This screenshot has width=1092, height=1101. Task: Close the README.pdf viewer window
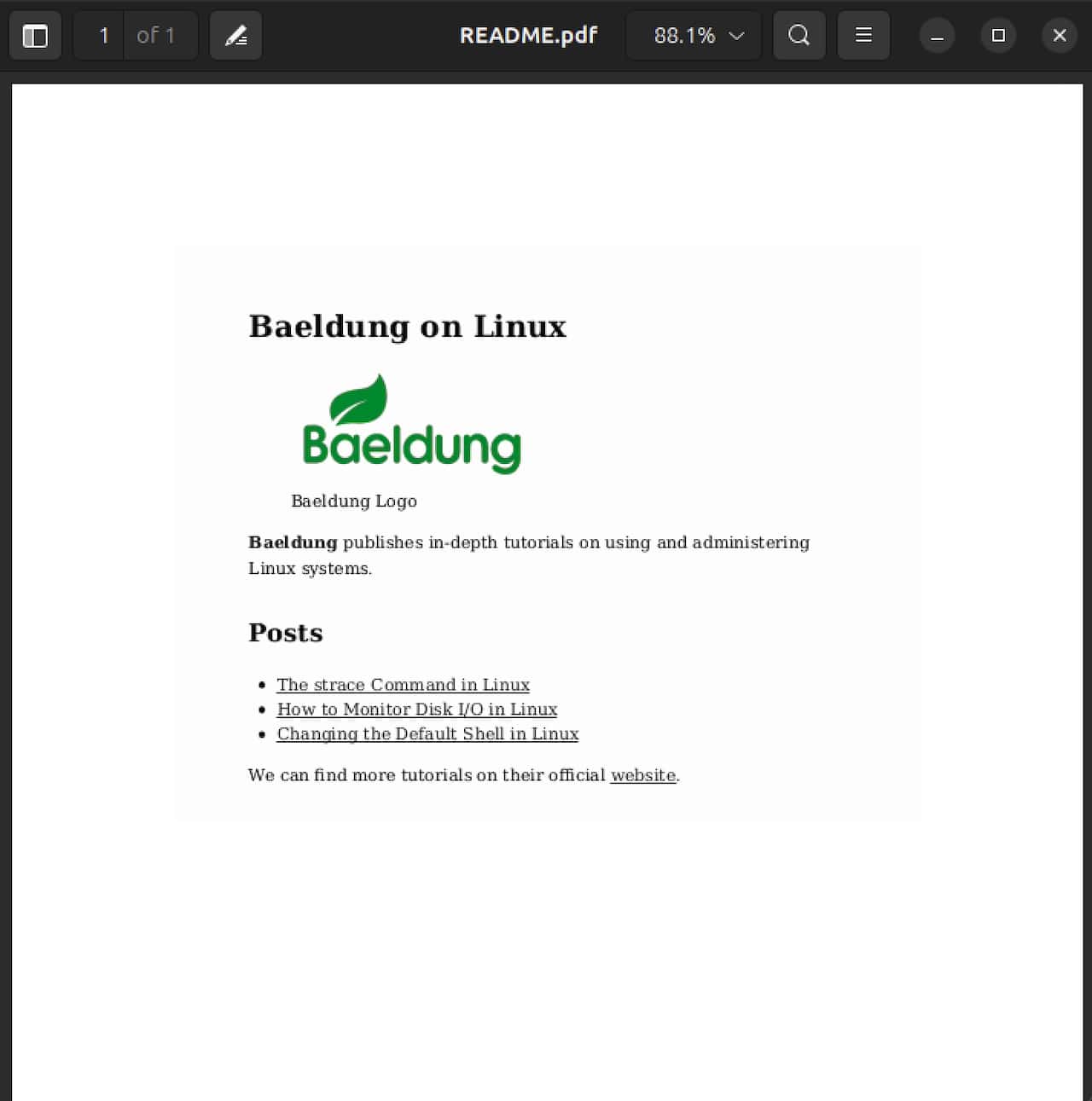pos(1060,36)
